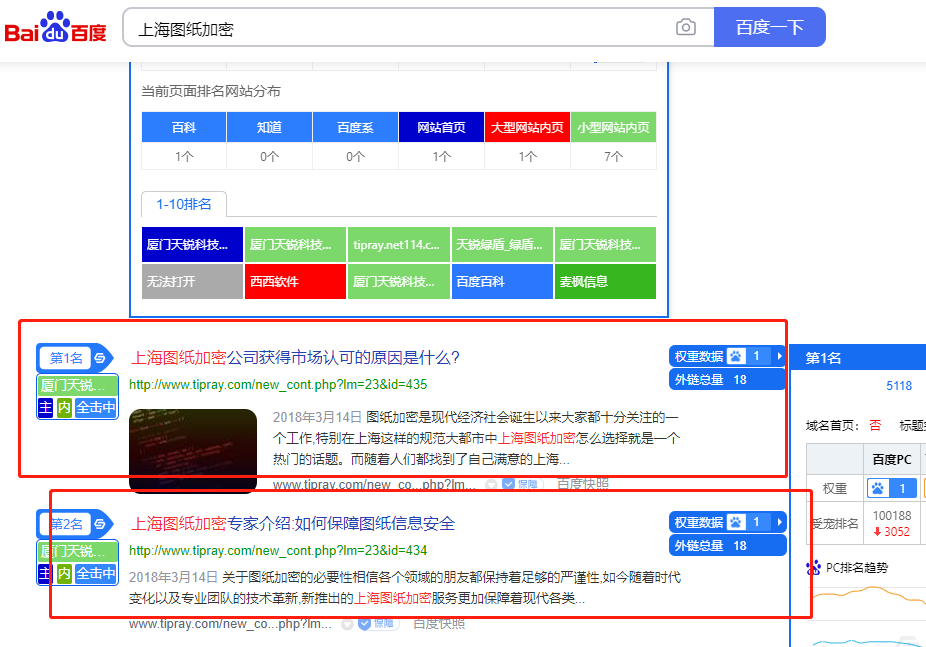Screen dimensions: 926x647
Task: Click the 内 tag under second result
Action: 64,573
